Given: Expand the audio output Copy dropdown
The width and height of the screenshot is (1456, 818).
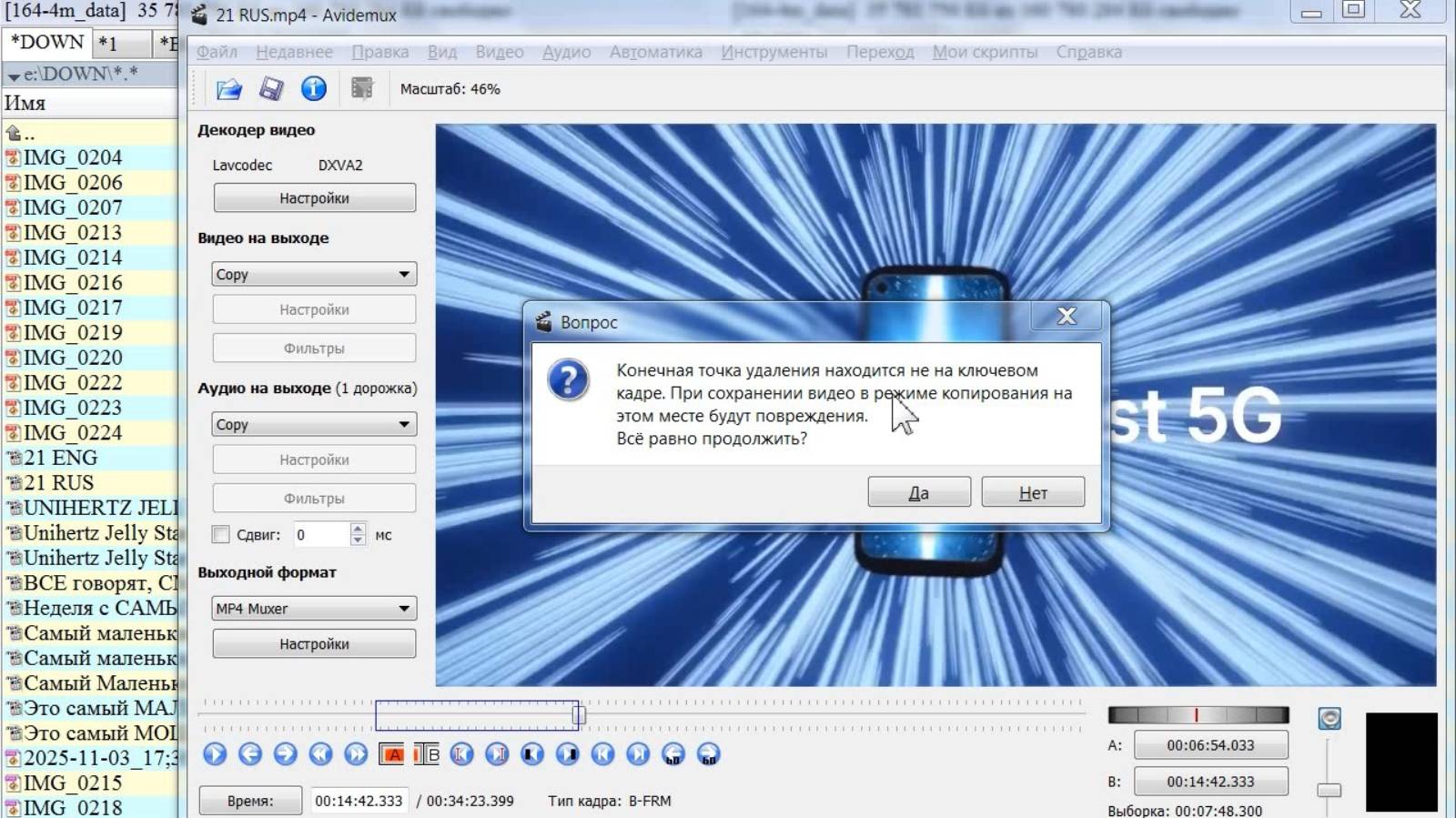Looking at the screenshot, I should pyautogui.click(x=314, y=425).
